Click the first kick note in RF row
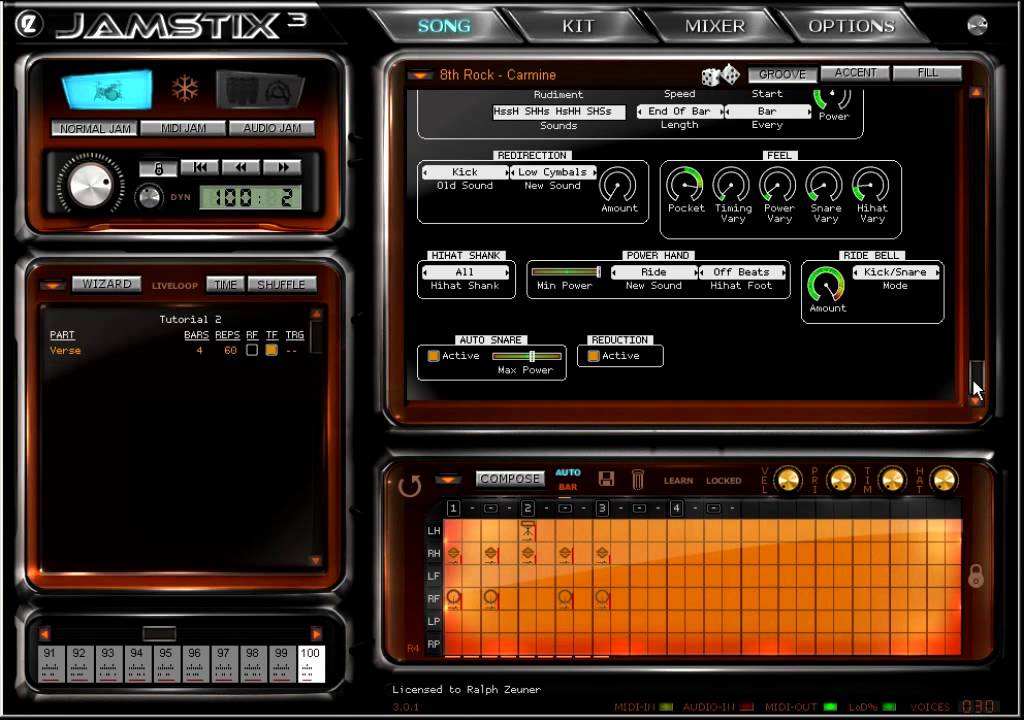The width and height of the screenshot is (1024, 720). click(x=453, y=597)
